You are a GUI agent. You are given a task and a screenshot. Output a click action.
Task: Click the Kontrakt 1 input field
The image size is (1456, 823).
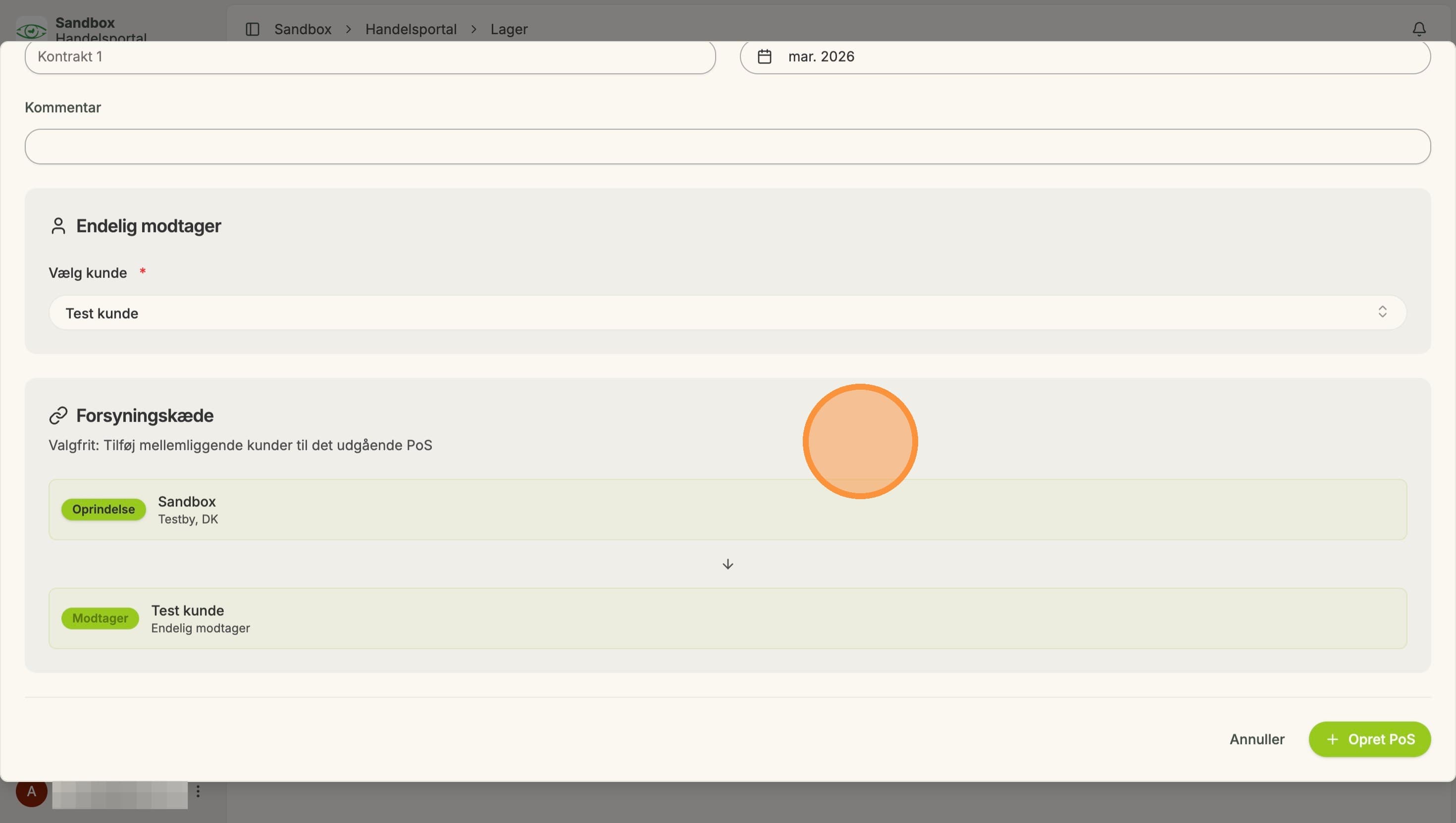pos(370,56)
